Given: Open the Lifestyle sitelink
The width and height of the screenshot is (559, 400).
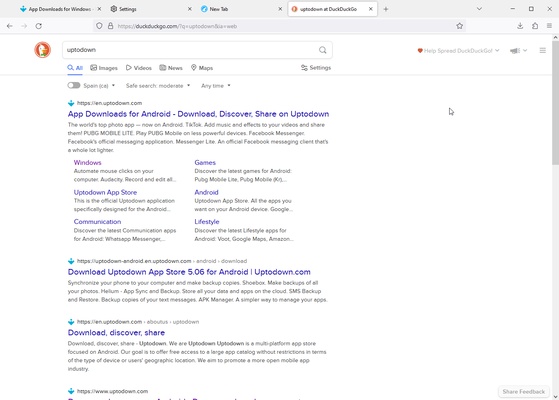Looking at the screenshot, I should pyautogui.click(x=207, y=222).
